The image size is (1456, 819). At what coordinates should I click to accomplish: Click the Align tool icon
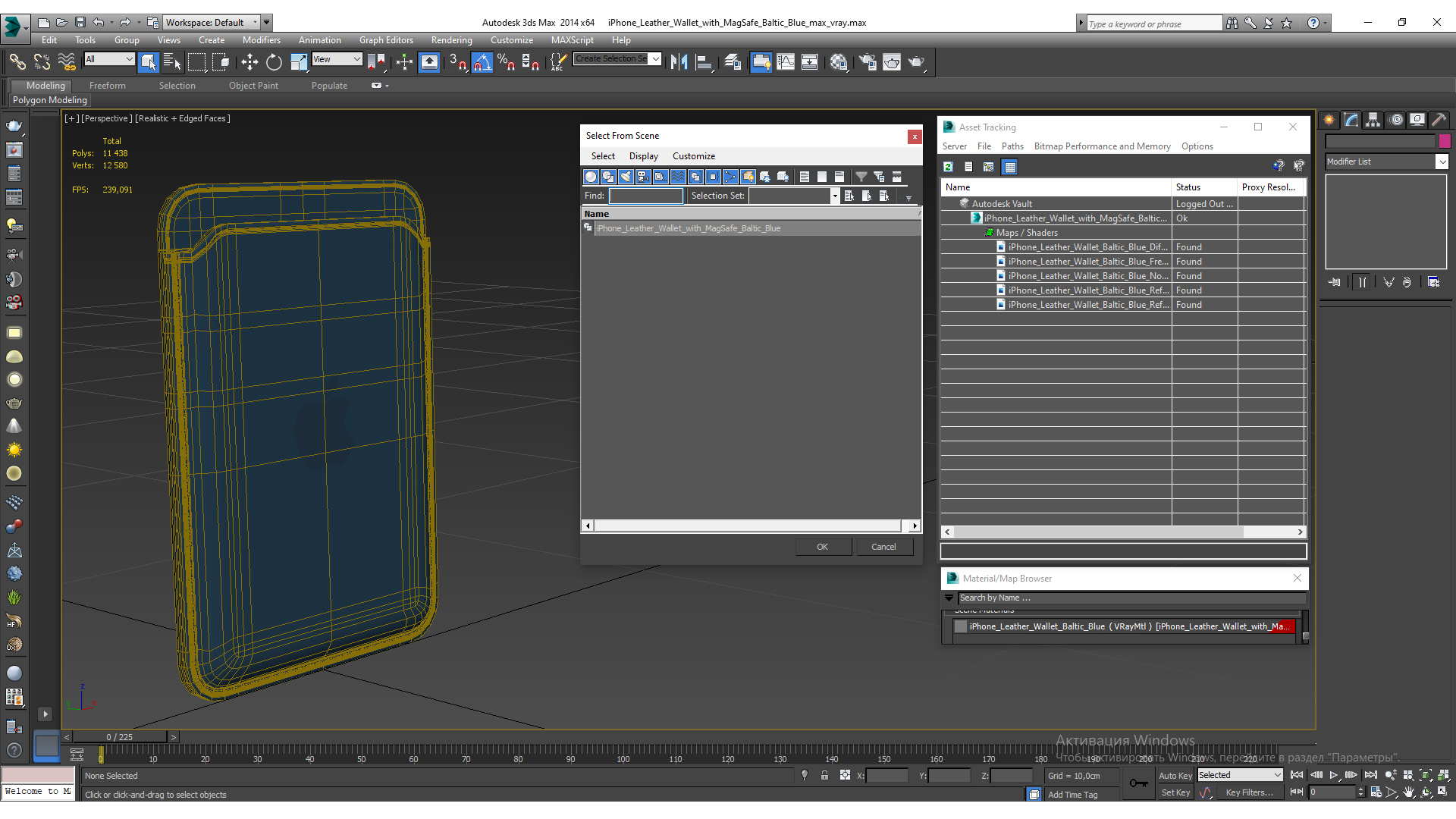coord(704,61)
